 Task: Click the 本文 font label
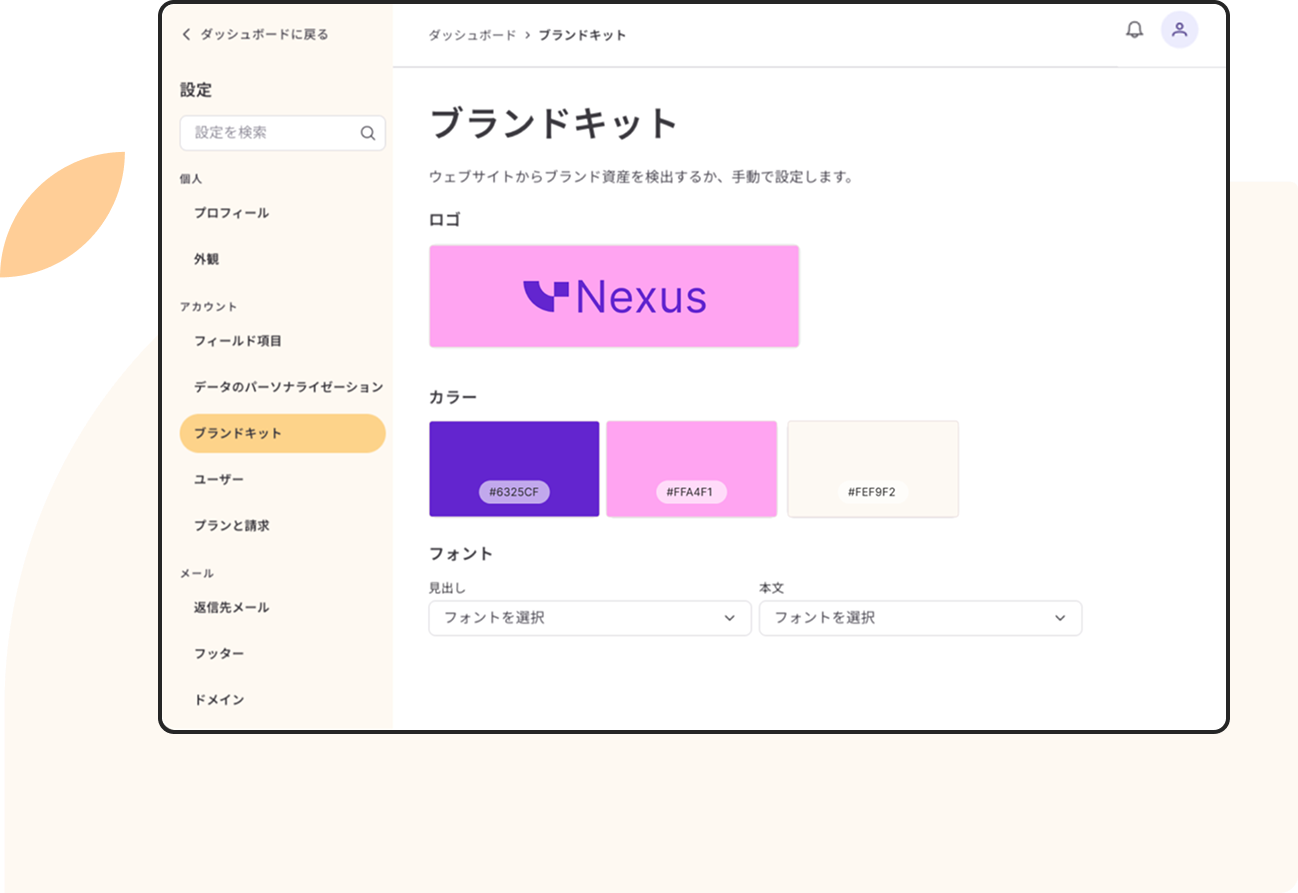[x=772, y=588]
